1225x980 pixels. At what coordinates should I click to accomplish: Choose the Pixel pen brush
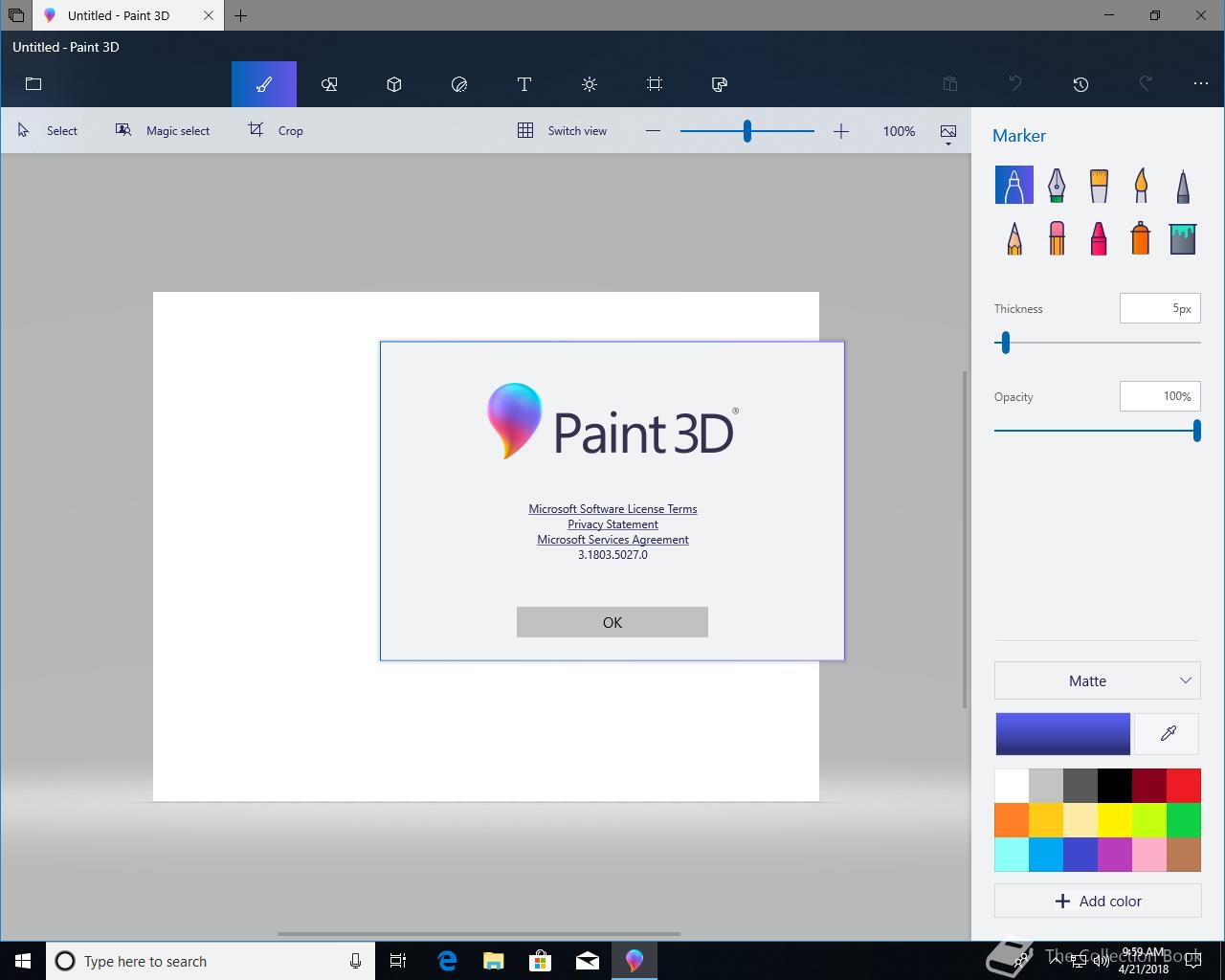(1183, 185)
